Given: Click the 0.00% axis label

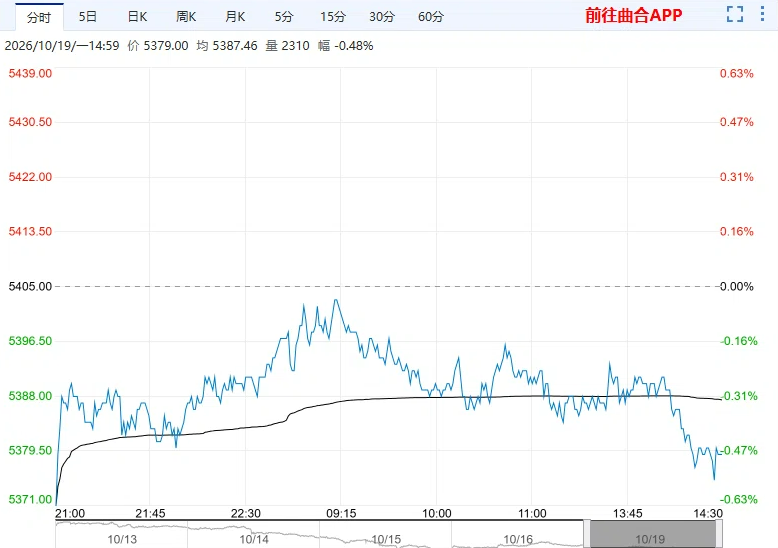Looking at the screenshot, I should coord(736,286).
